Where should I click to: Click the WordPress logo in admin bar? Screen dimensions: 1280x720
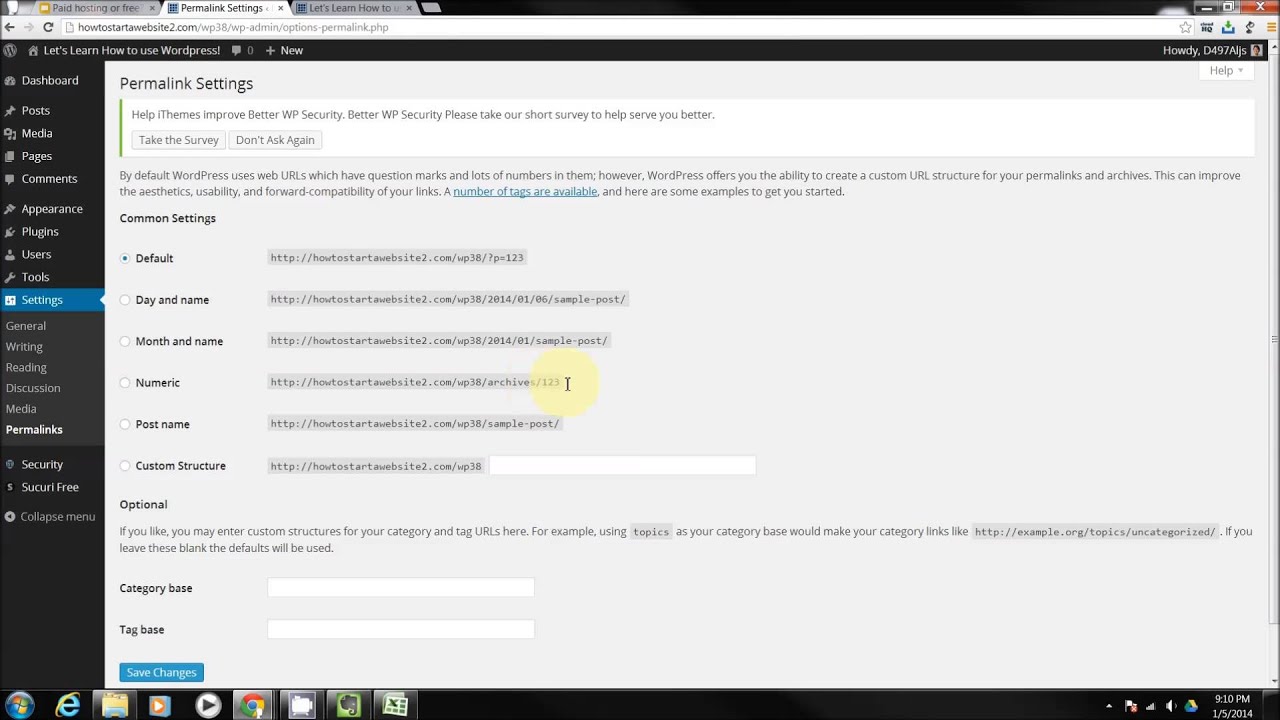click(x=10, y=50)
